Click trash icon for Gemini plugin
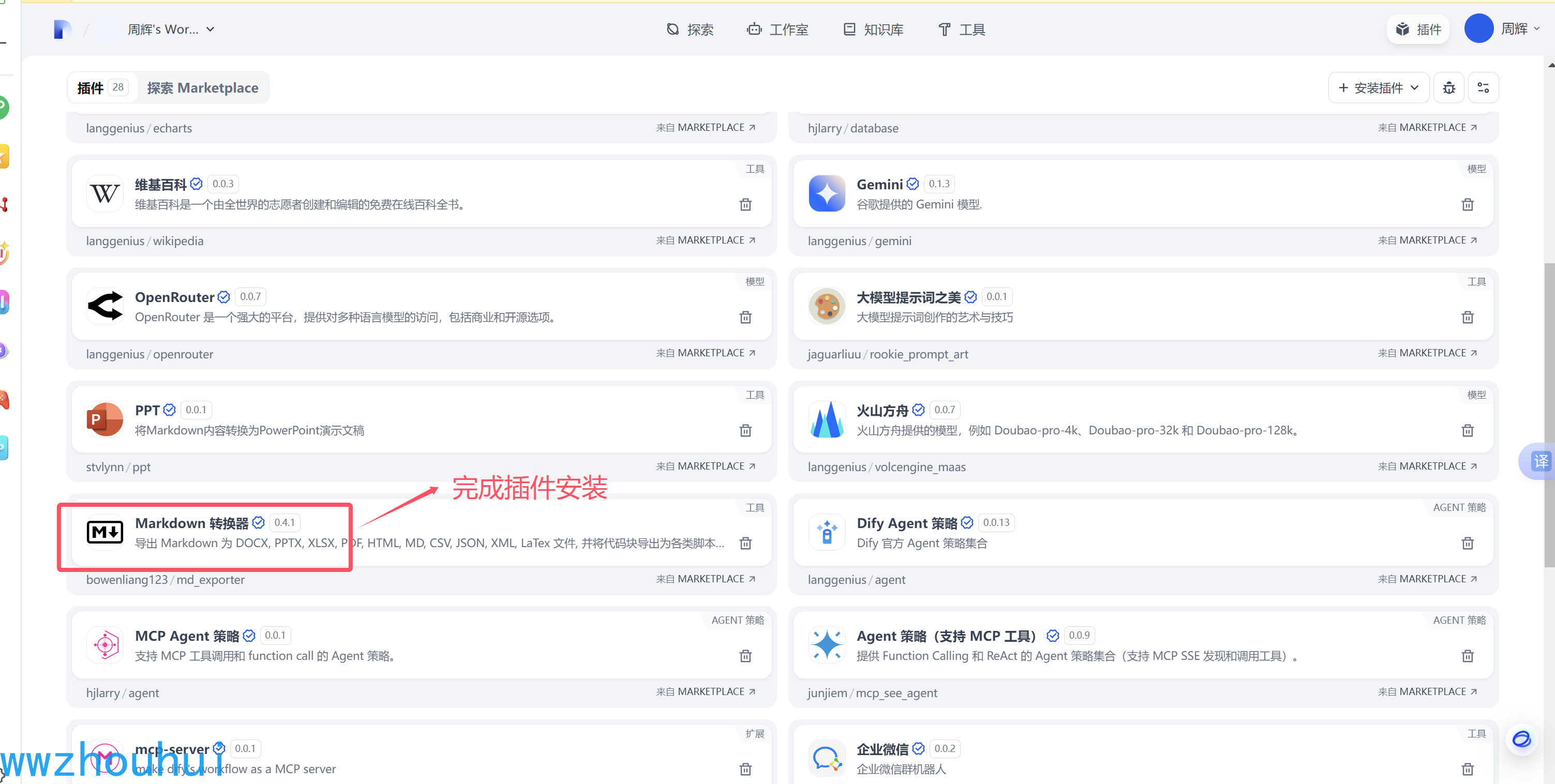This screenshot has width=1555, height=784. (1468, 205)
